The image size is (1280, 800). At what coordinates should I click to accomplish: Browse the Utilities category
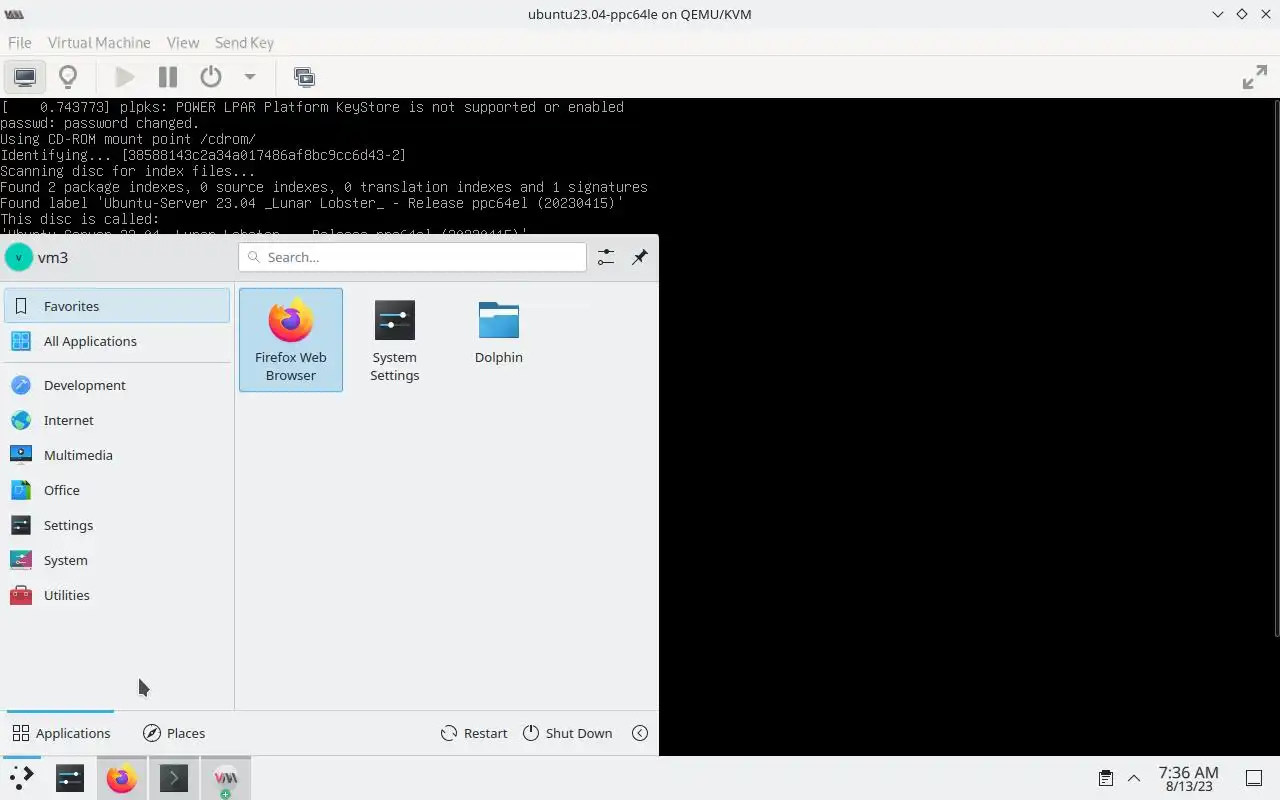tap(117, 595)
